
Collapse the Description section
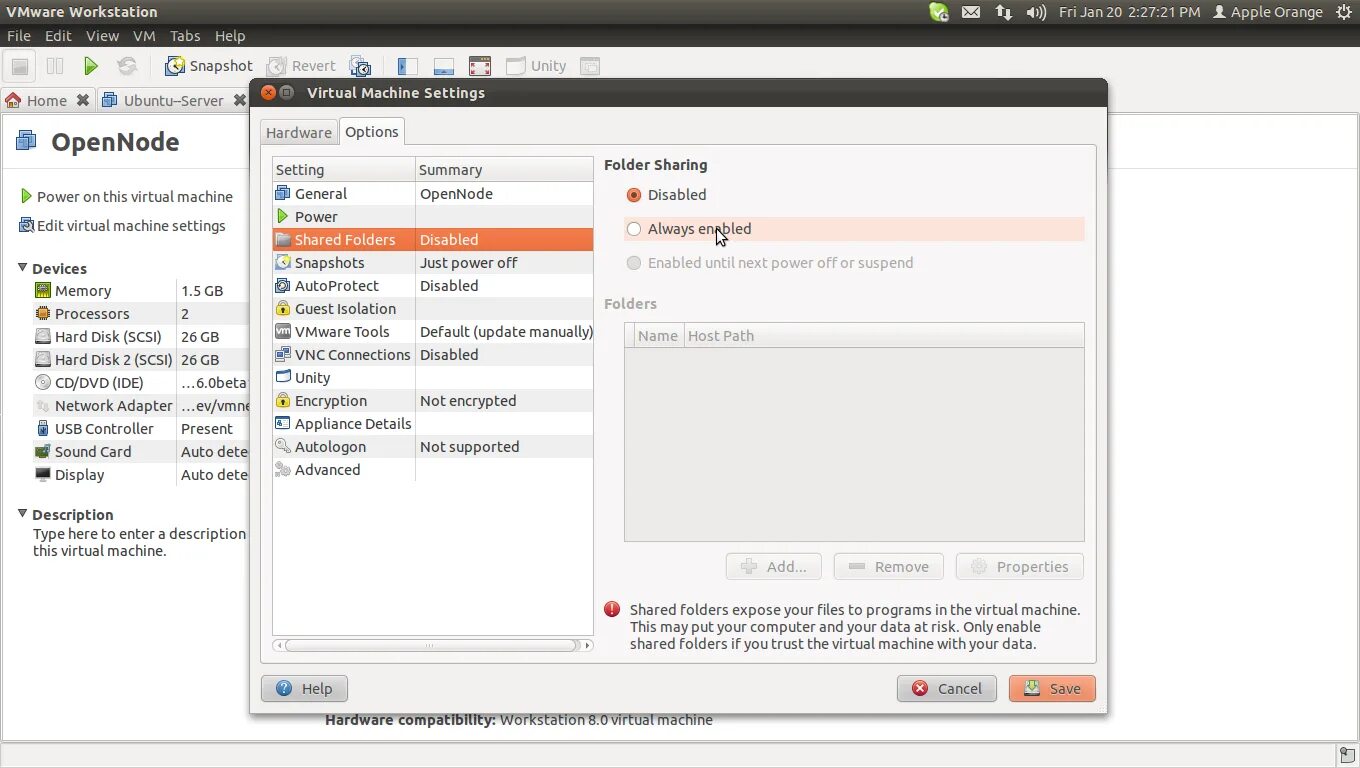[x=22, y=514]
